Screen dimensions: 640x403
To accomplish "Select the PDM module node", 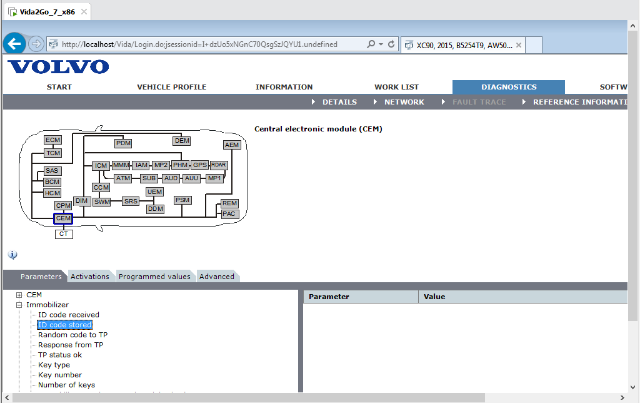I will [123, 143].
